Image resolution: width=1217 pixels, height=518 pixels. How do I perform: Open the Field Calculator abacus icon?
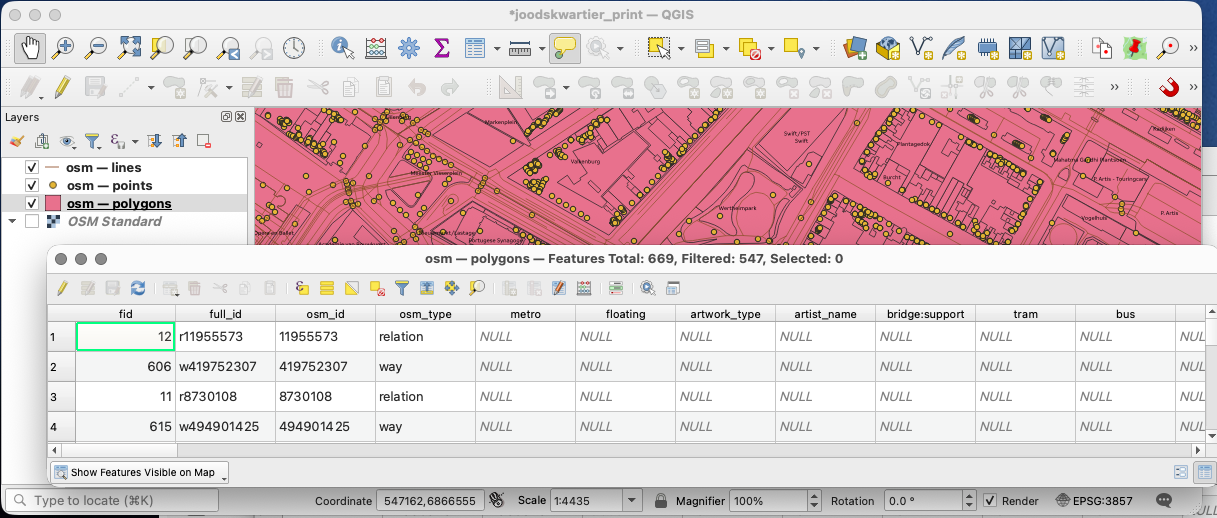coord(376,47)
